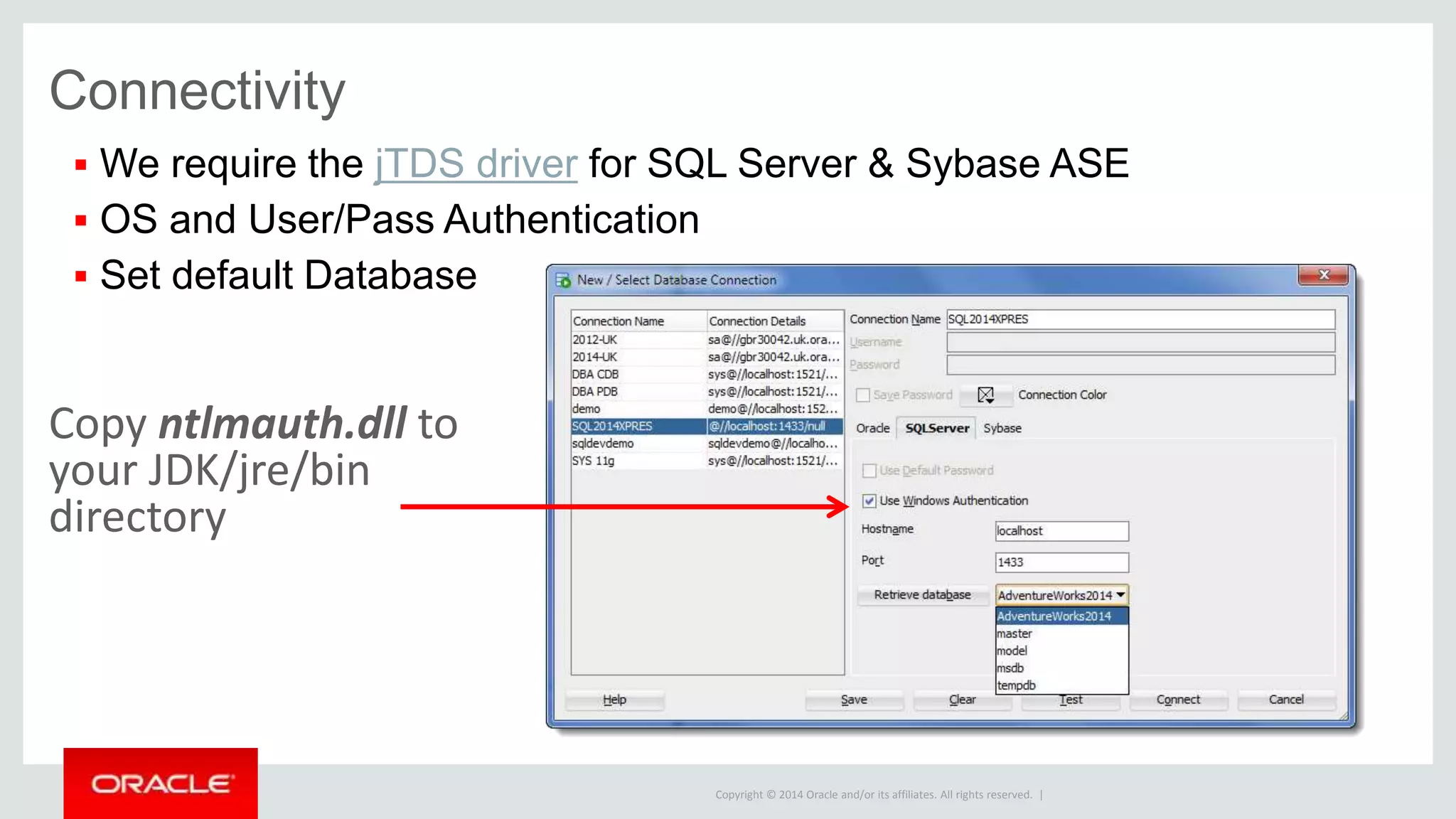The image size is (1456, 819).
Task: Choose master from database list
Action: [x=1062, y=633]
